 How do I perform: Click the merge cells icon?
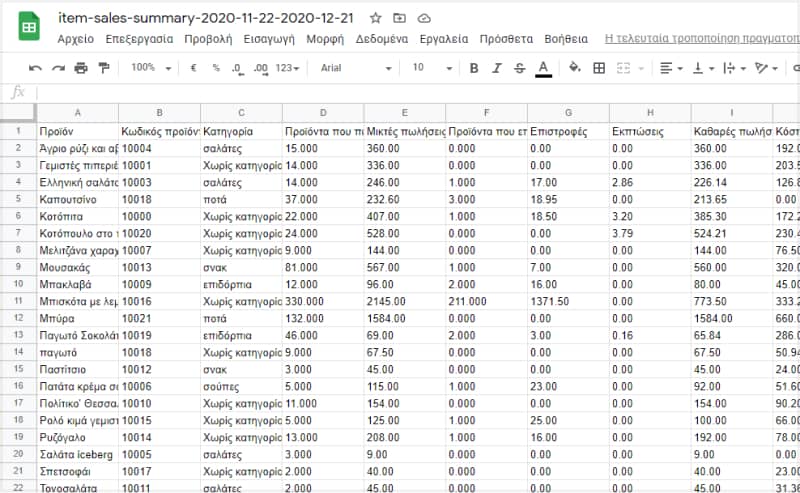tap(623, 68)
